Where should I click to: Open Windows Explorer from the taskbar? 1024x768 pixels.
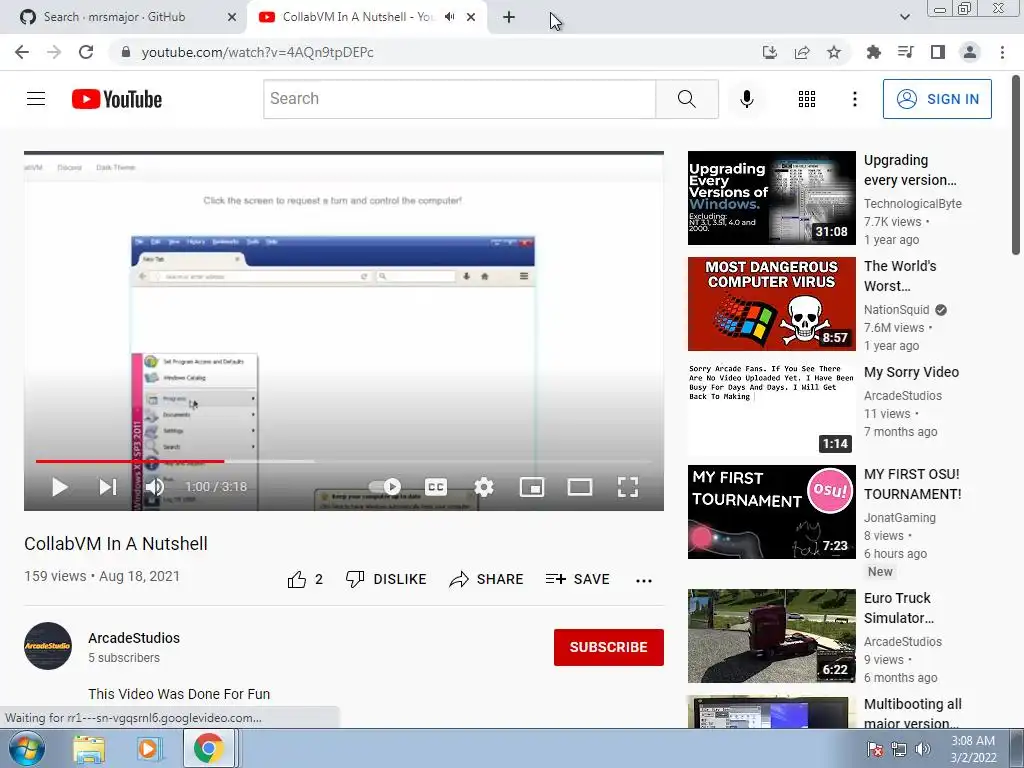point(89,749)
